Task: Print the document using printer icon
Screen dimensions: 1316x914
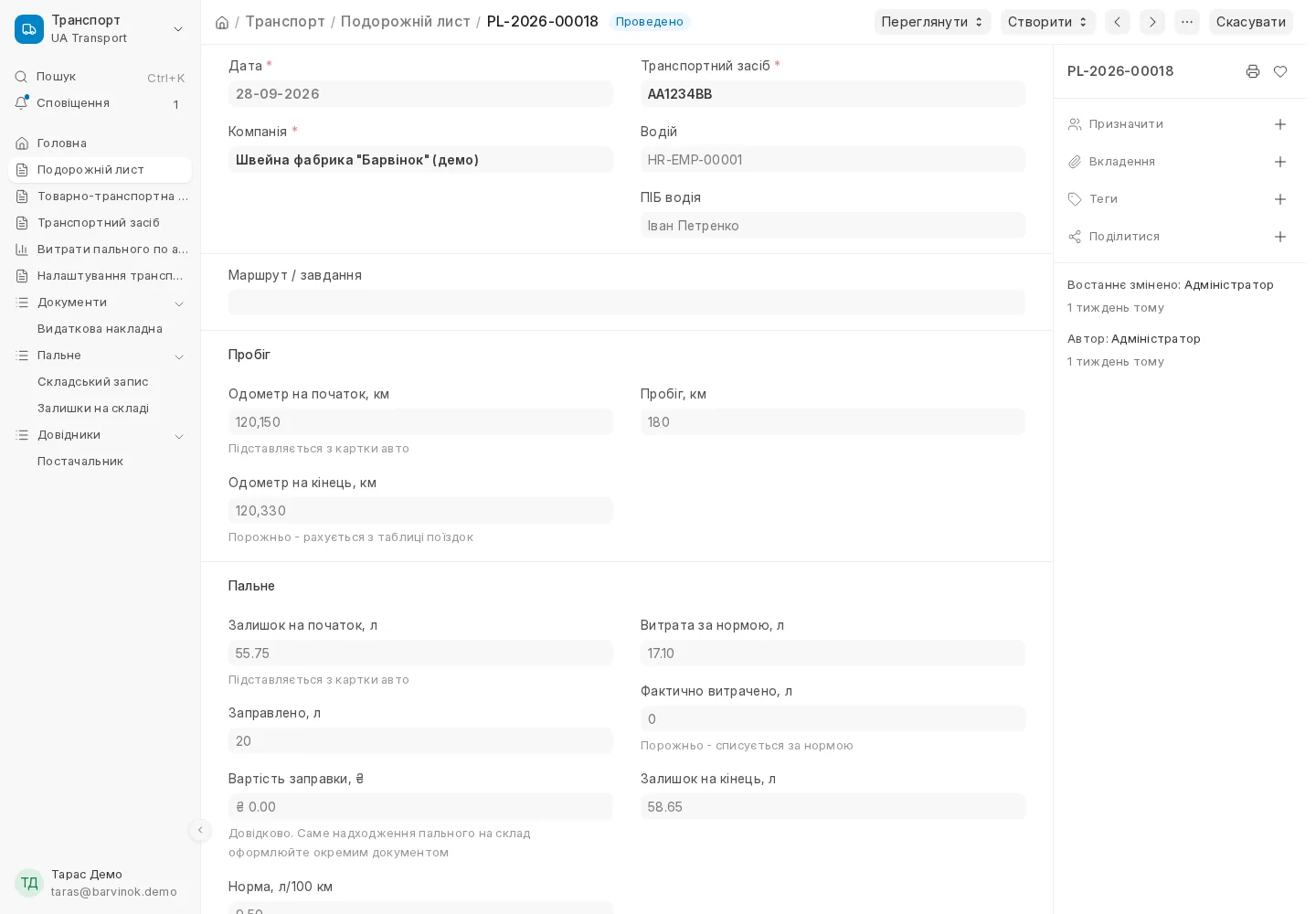Action: tap(1253, 71)
